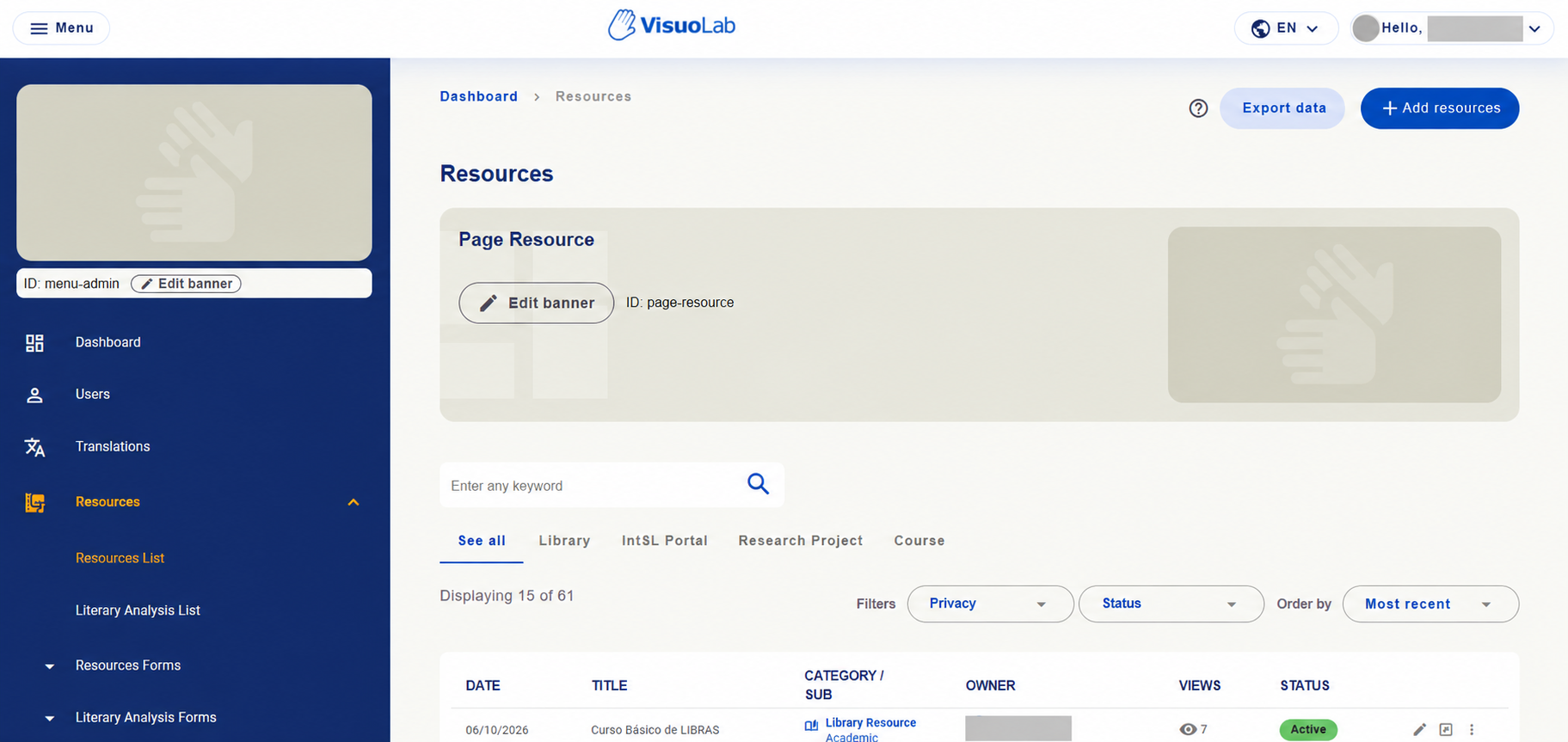Click the Users person icon in sidebar
The height and width of the screenshot is (742, 1568).
tap(34, 395)
